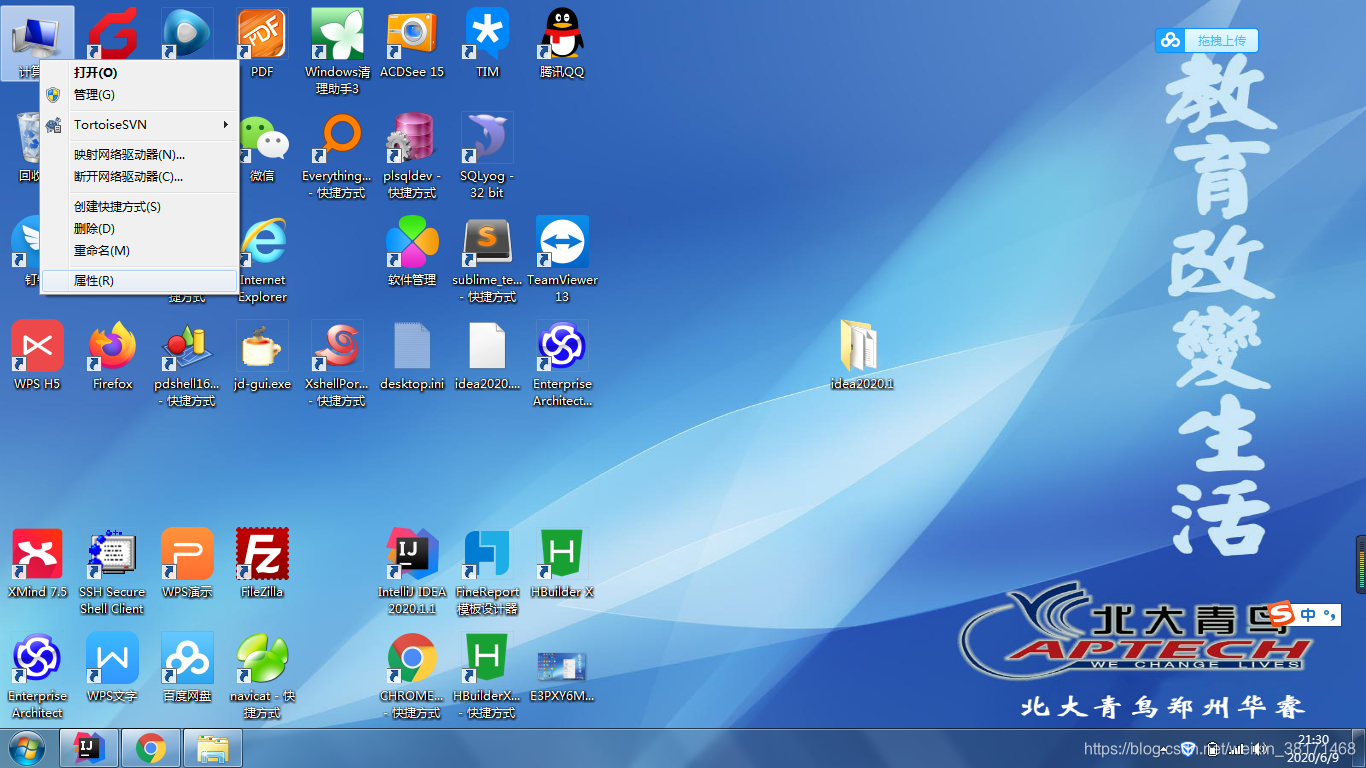1366x768 pixels.
Task: Select the Windows清理助手3 icon
Action: pyautogui.click(x=337, y=35)
